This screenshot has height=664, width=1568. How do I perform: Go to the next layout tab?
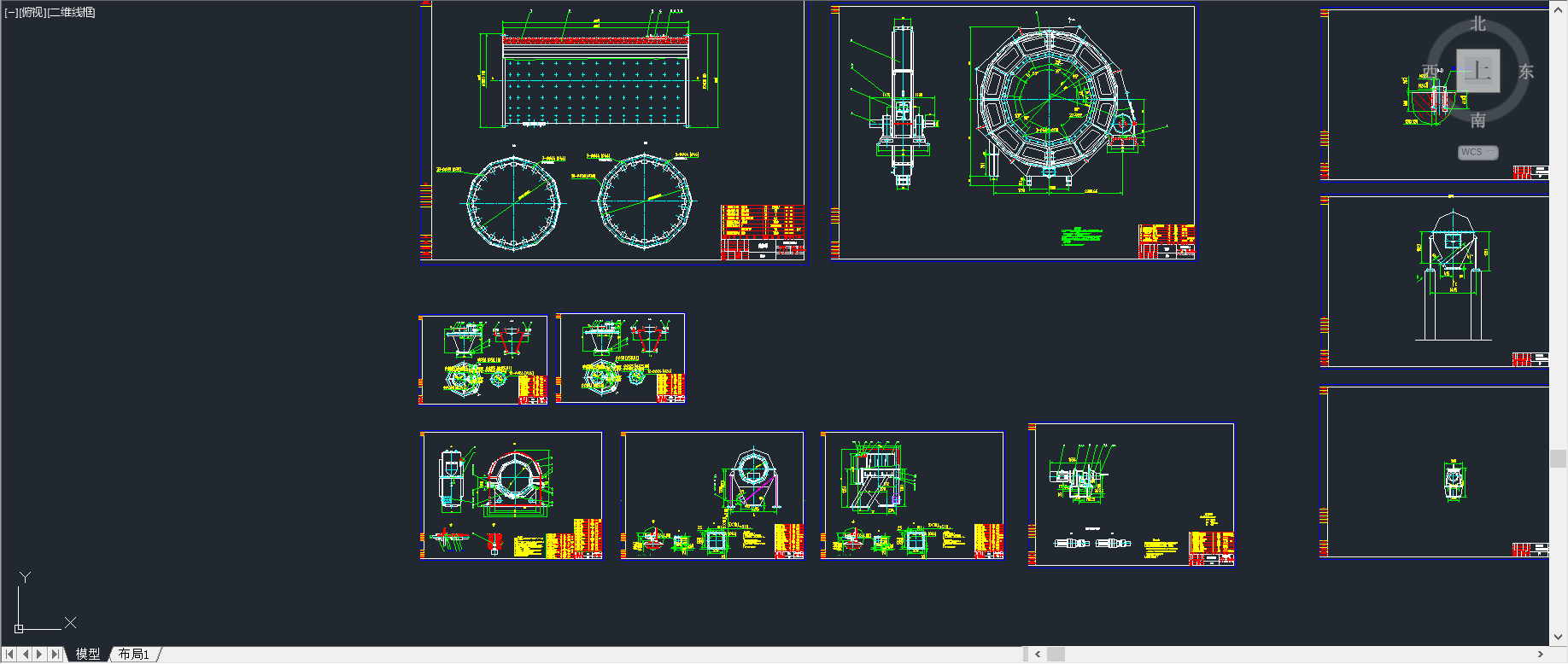pos(40,655)
